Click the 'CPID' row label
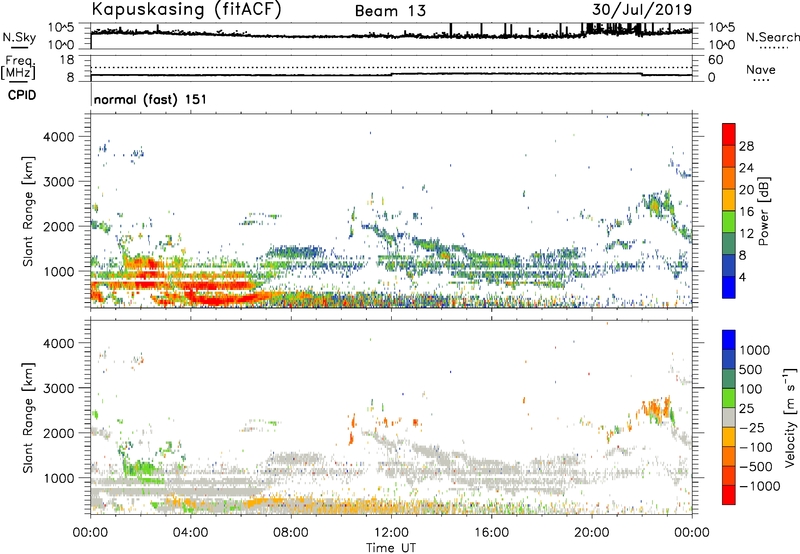This screenshot has width=800, height=554. 22,95
